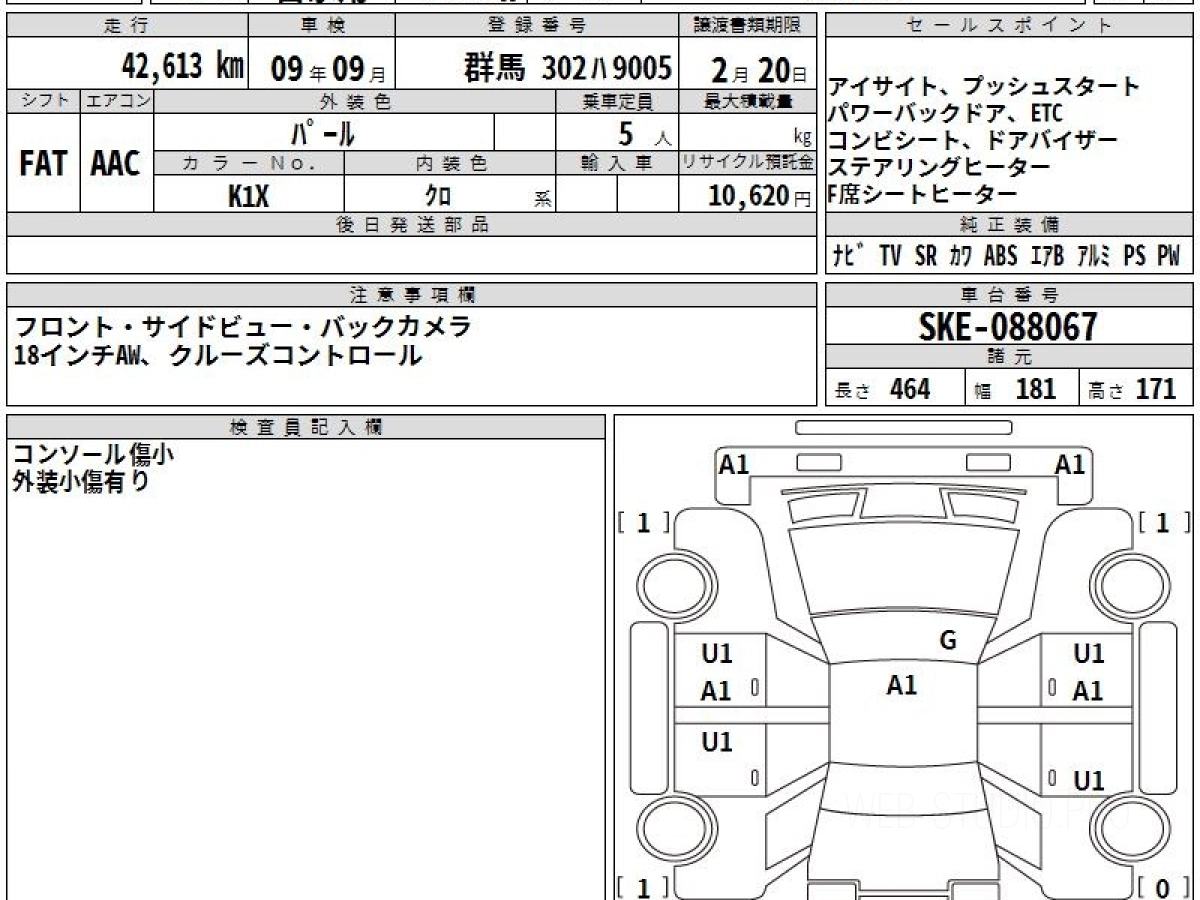
Task: Click the コンソール傷小 inspector note
Action: (x=93, y=455)
